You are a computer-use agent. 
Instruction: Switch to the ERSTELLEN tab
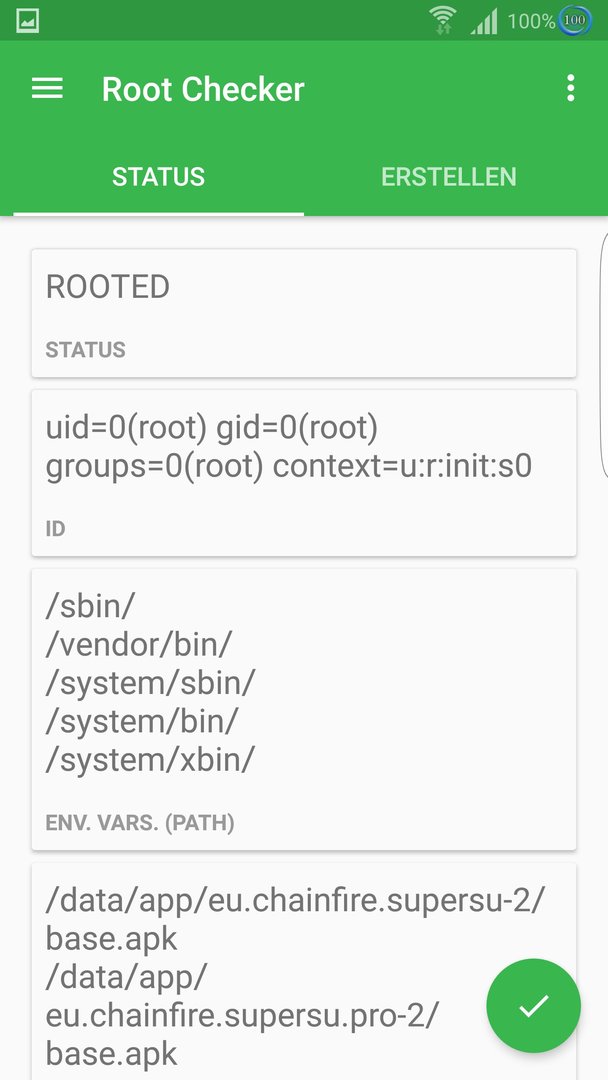pos(448,176)
